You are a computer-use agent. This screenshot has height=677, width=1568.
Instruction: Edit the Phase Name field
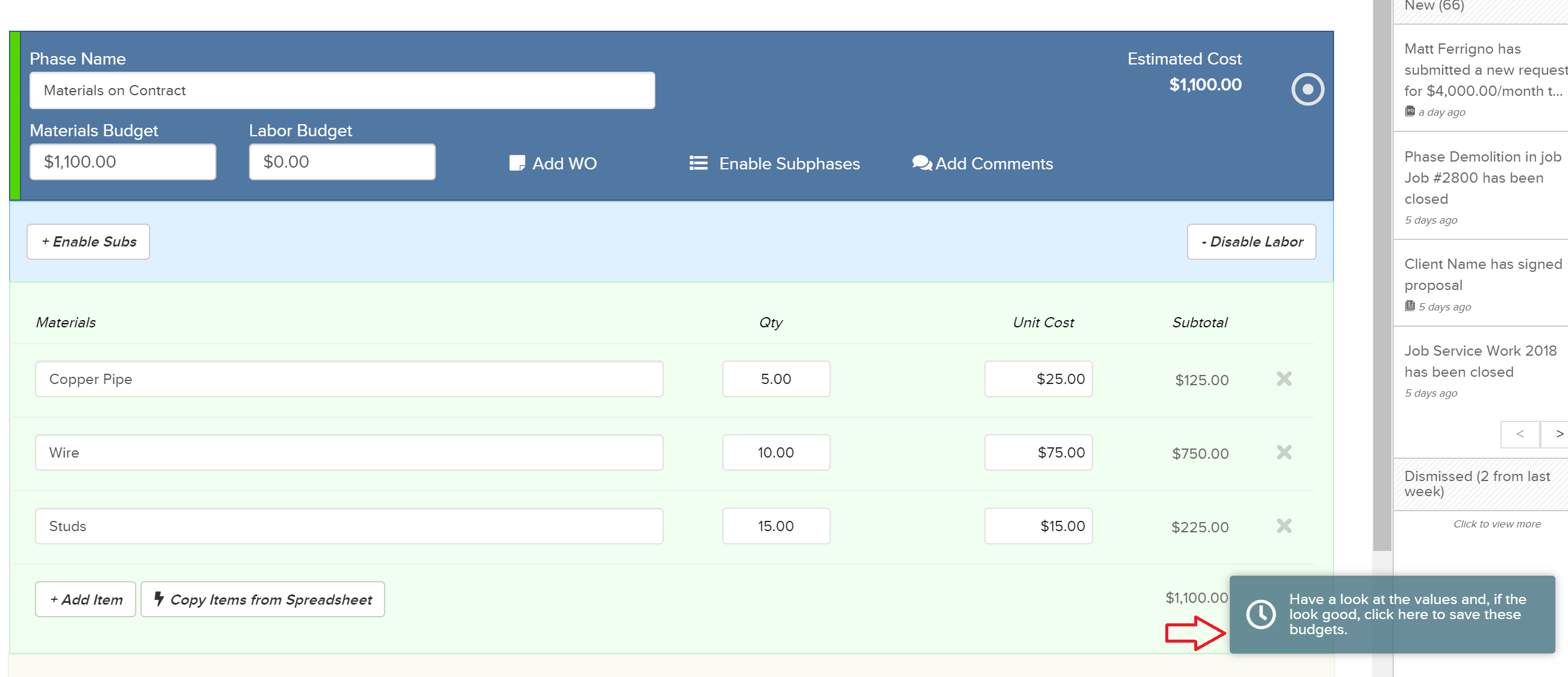(342, 90)
